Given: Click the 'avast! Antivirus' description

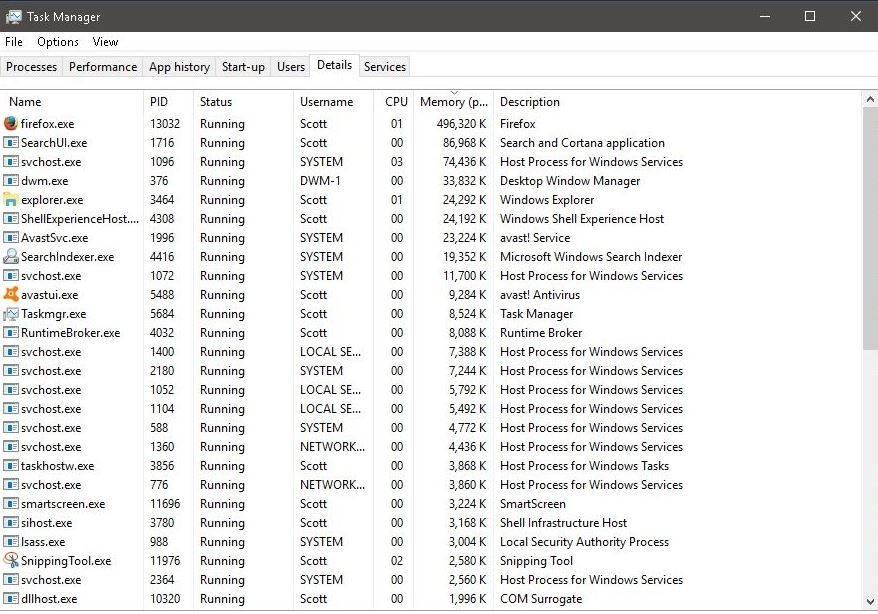Looking at the screenshot, I should click(539, 295).
